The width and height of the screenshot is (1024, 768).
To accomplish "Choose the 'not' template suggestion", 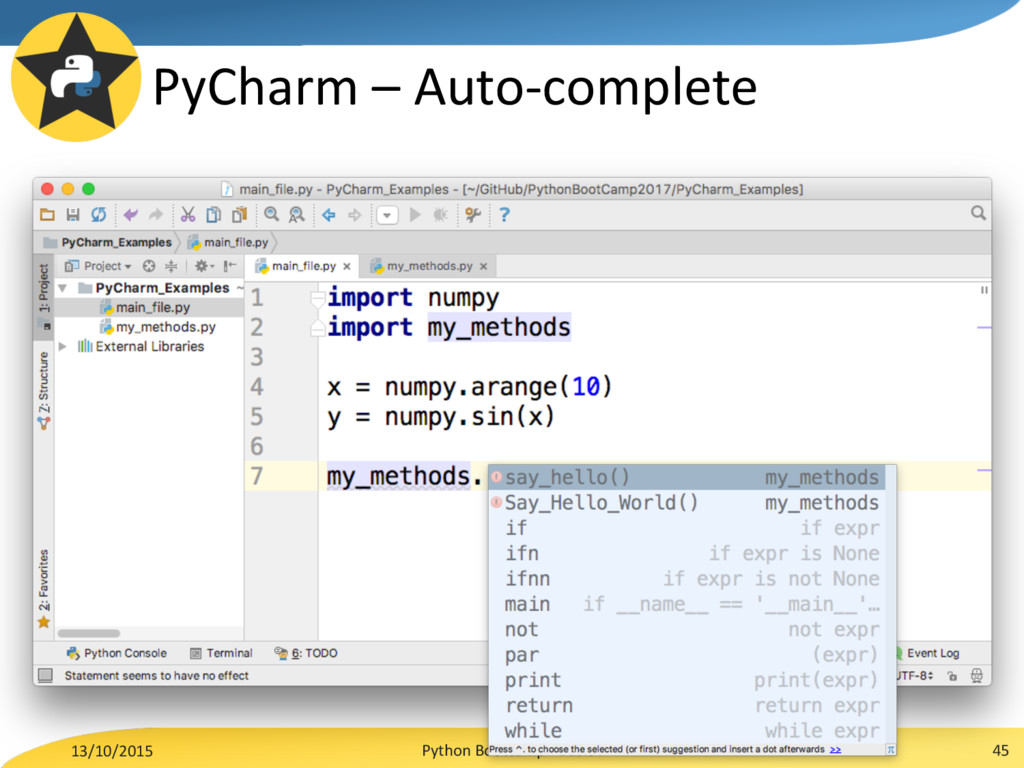I will (686, 630).
